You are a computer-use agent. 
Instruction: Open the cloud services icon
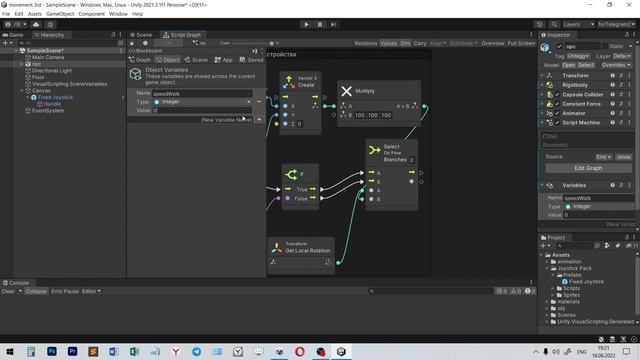36,24
